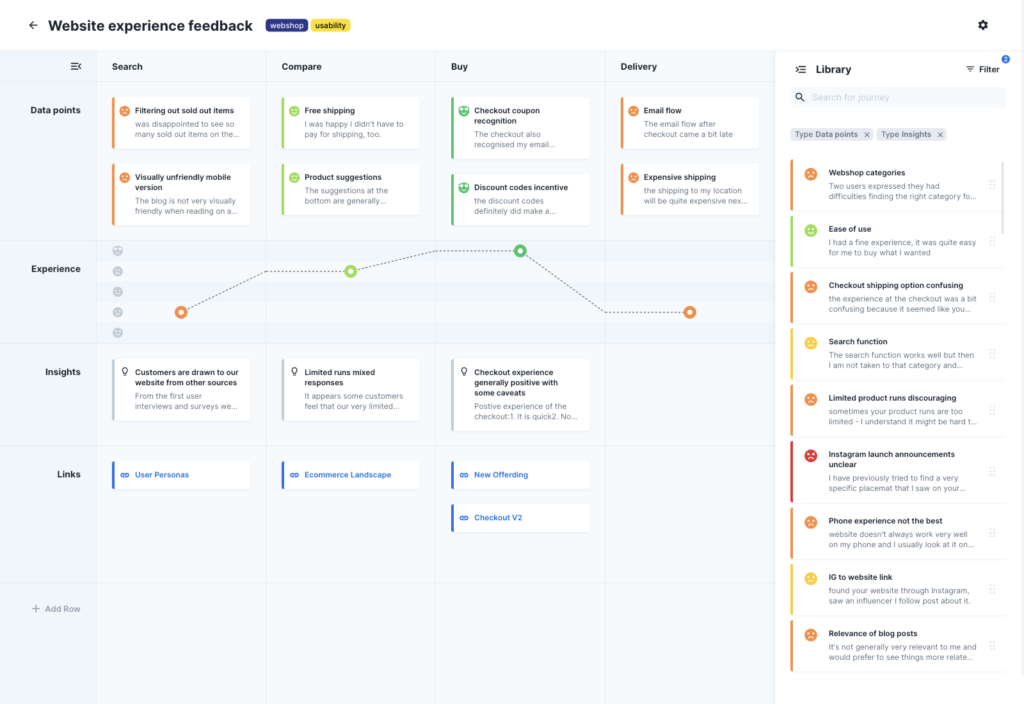Remove the Type Insights filter tag
Screen dimensions: 1024x704
click(x=940, y=134)
